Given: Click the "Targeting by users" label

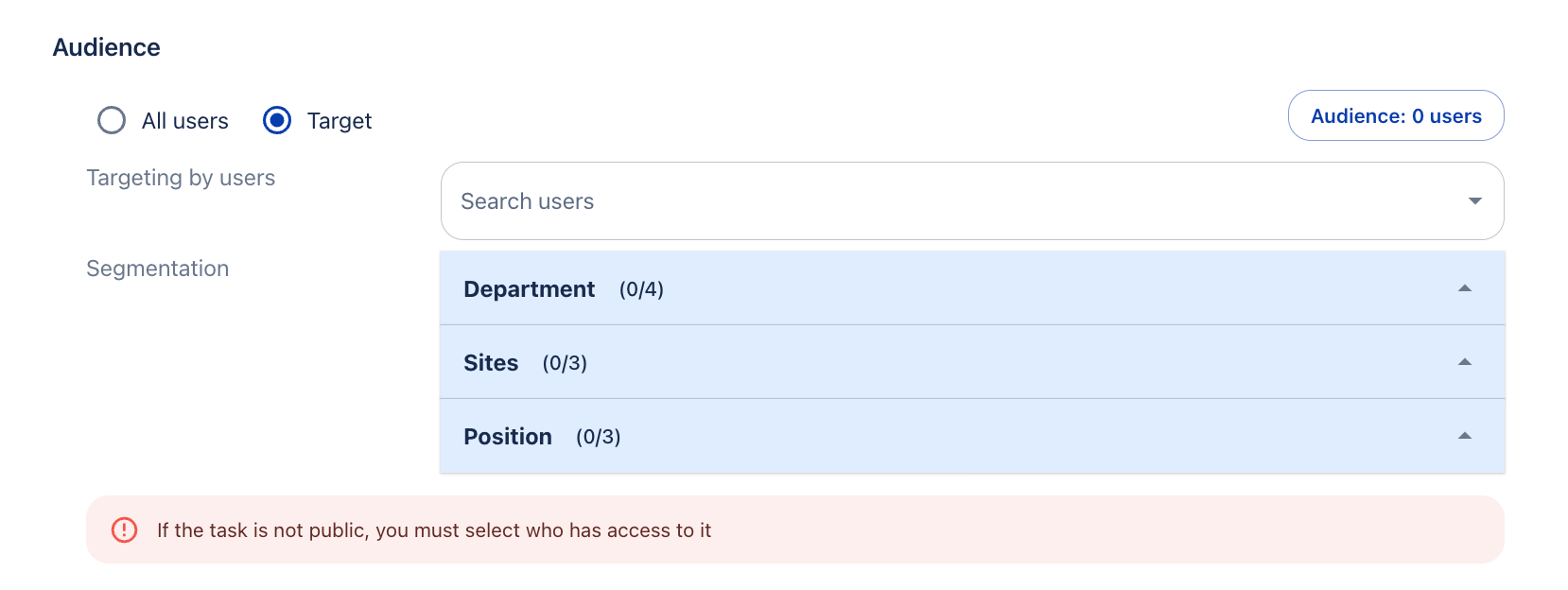Looking at the screenshot, I should pos(181,178).
